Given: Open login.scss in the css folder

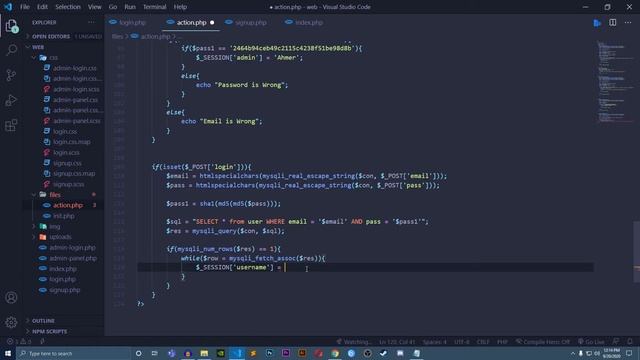Looking at the screenshot, I should point(66,152).
